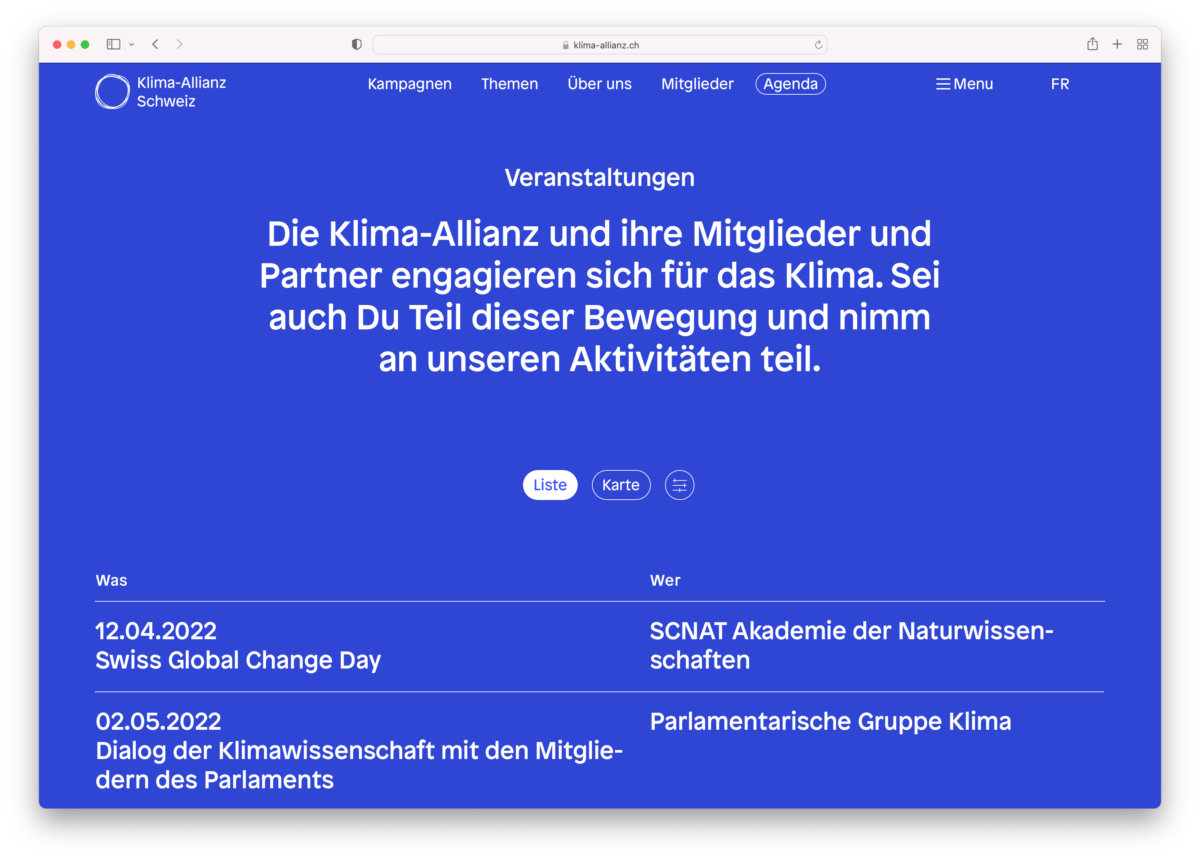Screen dimensions: 1200x860
Task: Open the Themen nav item
Action: [509, 84]
